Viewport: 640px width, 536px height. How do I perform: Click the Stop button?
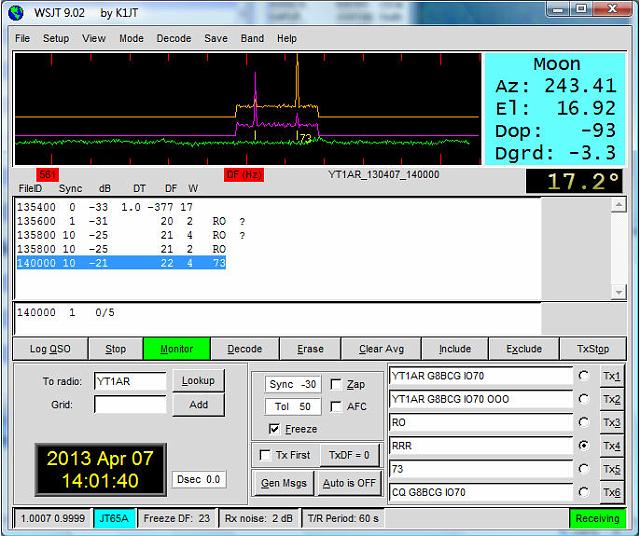[x=116, y=349]
